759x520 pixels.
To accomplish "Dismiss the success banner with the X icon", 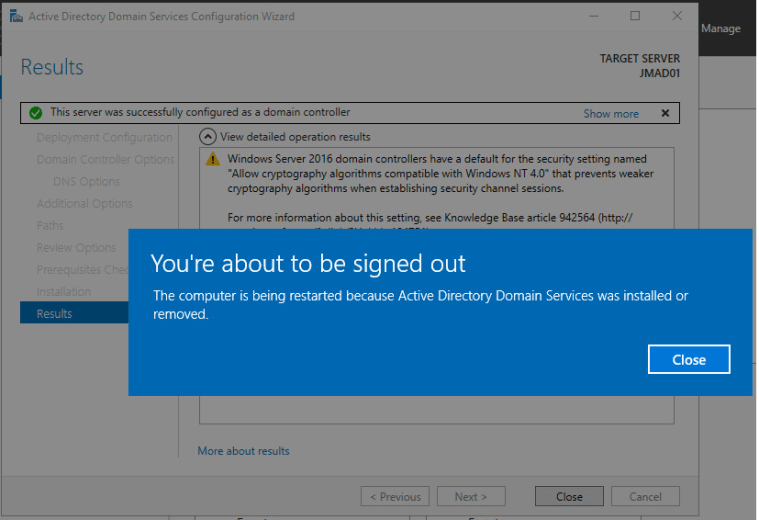I will point(665,113).
